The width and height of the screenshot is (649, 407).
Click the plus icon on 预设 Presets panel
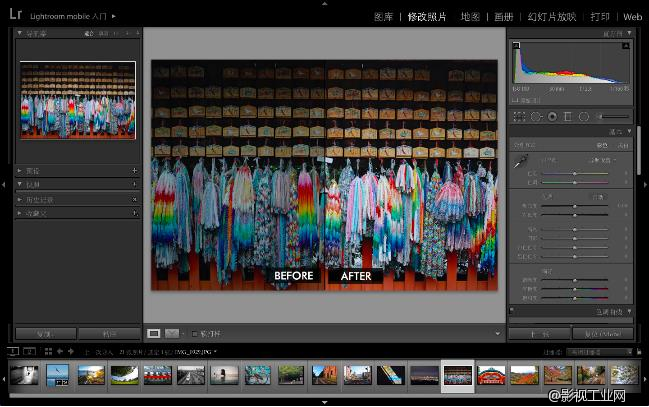134,171
